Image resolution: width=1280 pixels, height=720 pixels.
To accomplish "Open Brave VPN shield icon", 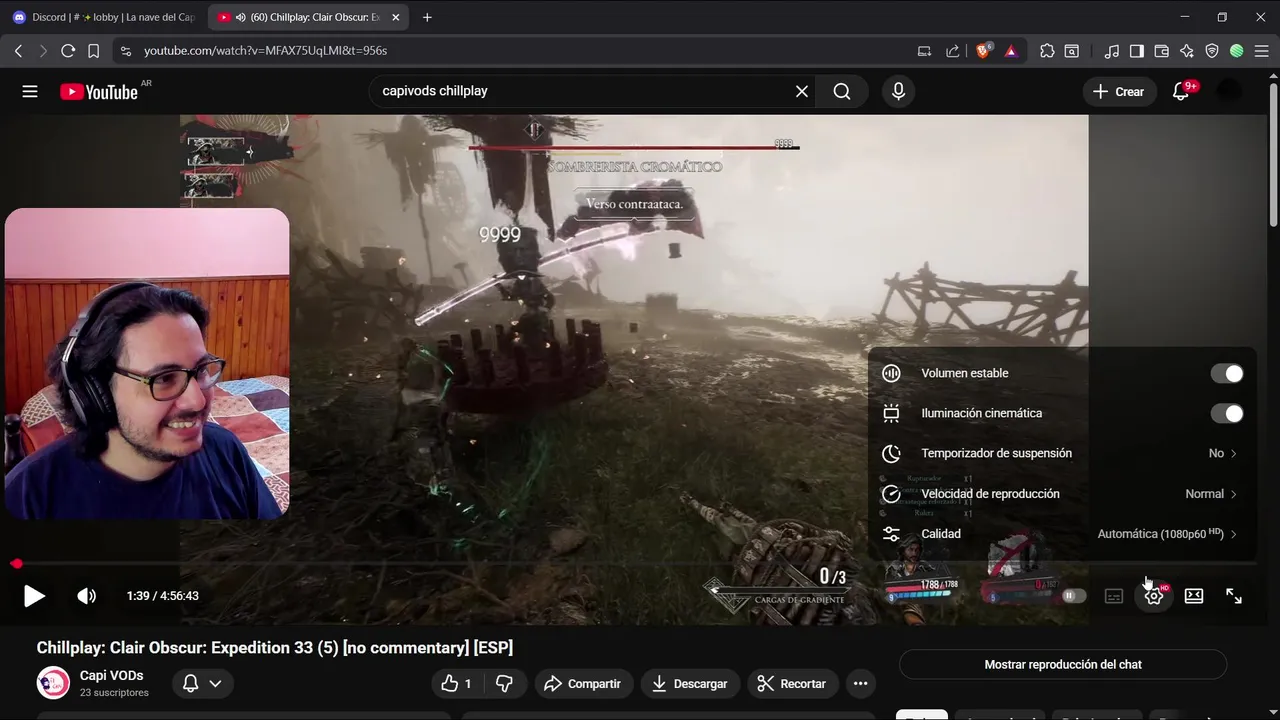I will click(1212, 50).
